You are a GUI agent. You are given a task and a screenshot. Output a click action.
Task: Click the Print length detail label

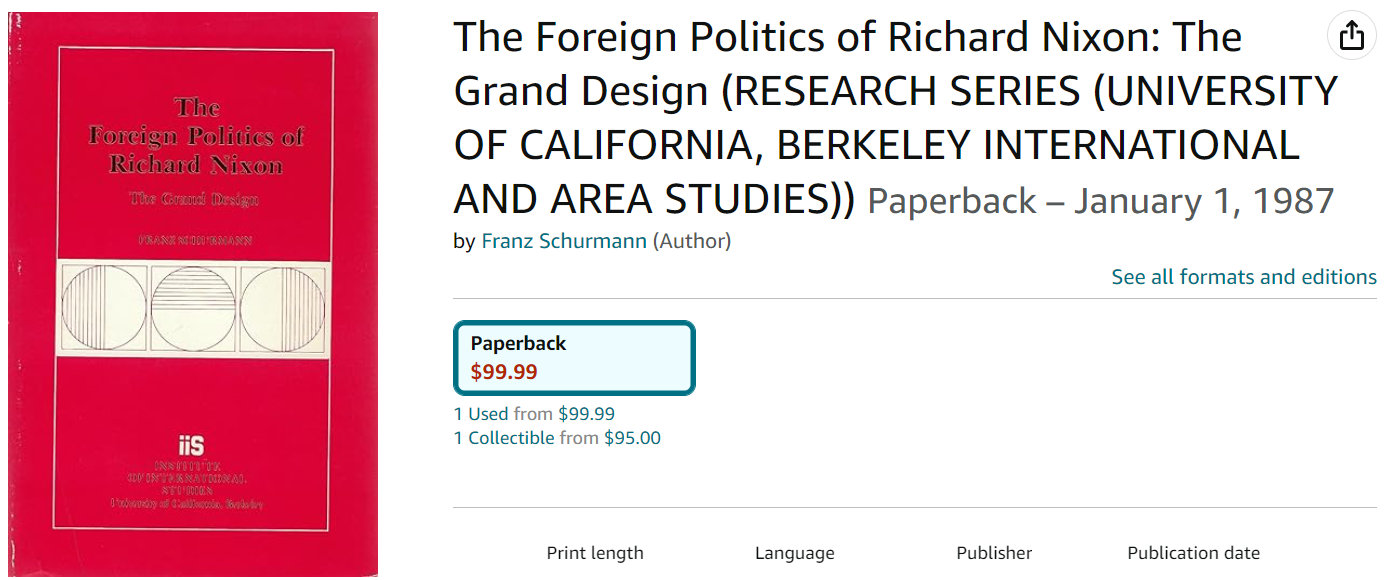(595, 553)
